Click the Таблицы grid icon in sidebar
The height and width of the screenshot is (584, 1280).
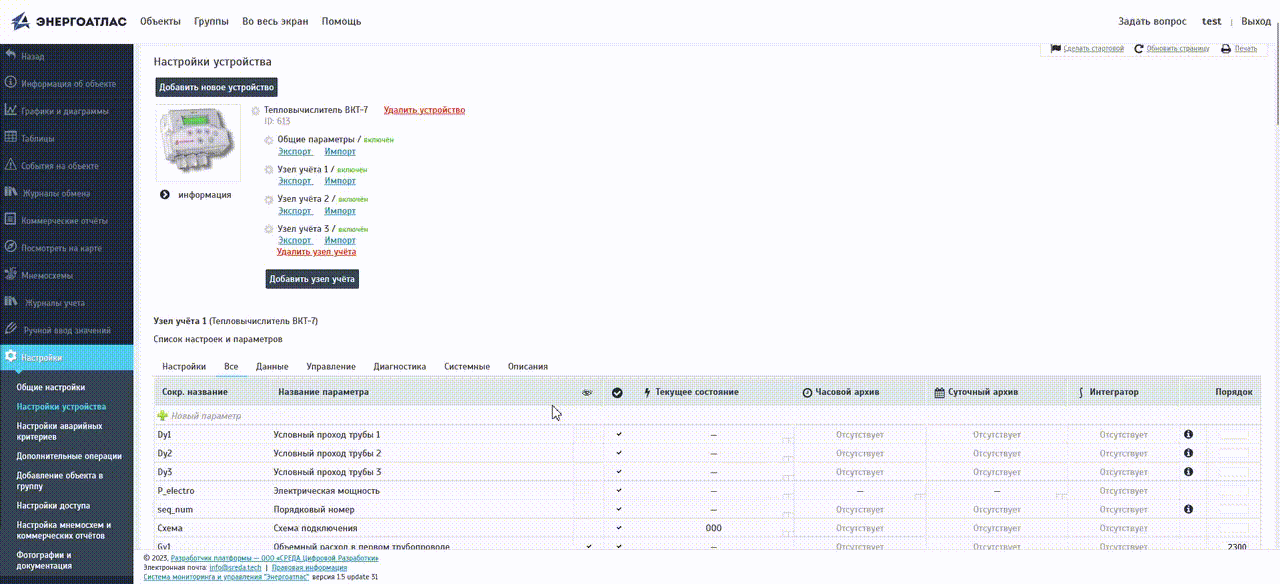10,138
